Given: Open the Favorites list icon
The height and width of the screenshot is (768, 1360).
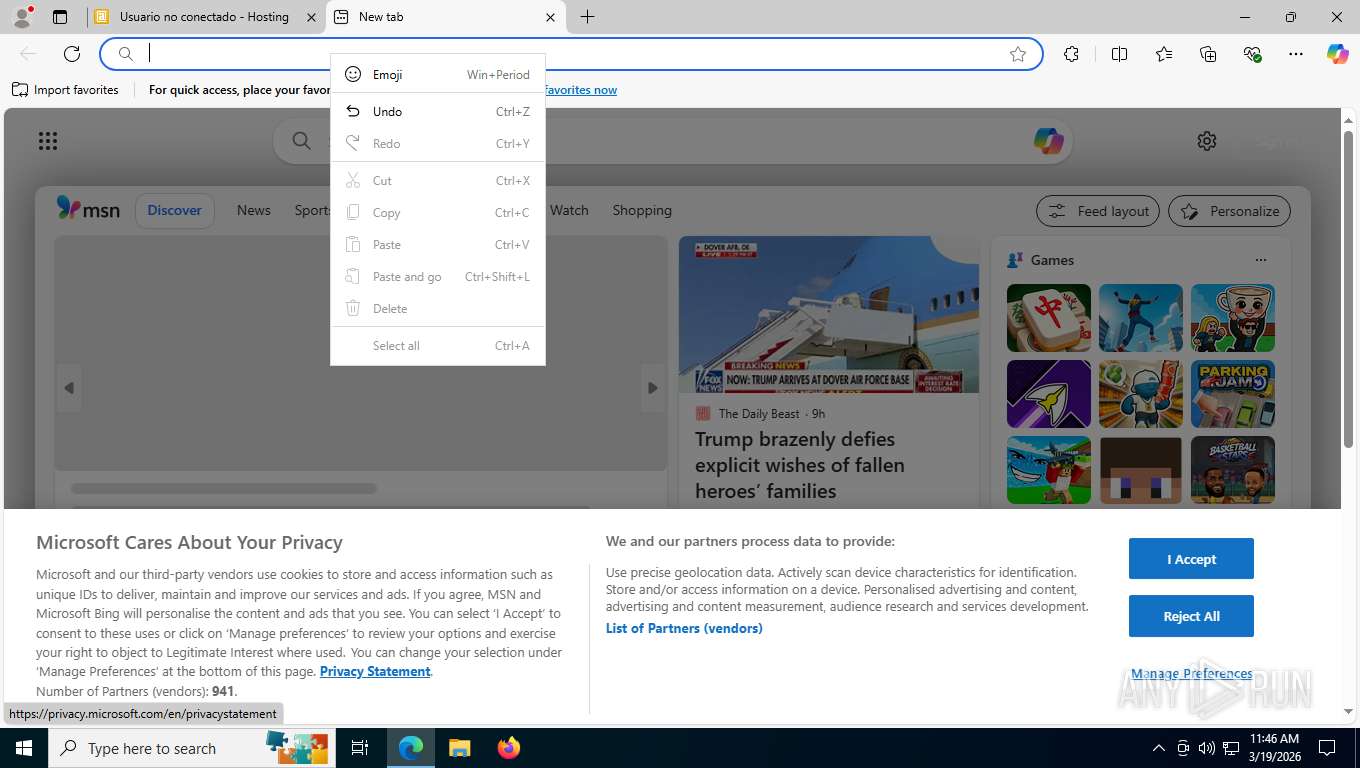Looking at the screenshot, I should tap(1164, 54).
